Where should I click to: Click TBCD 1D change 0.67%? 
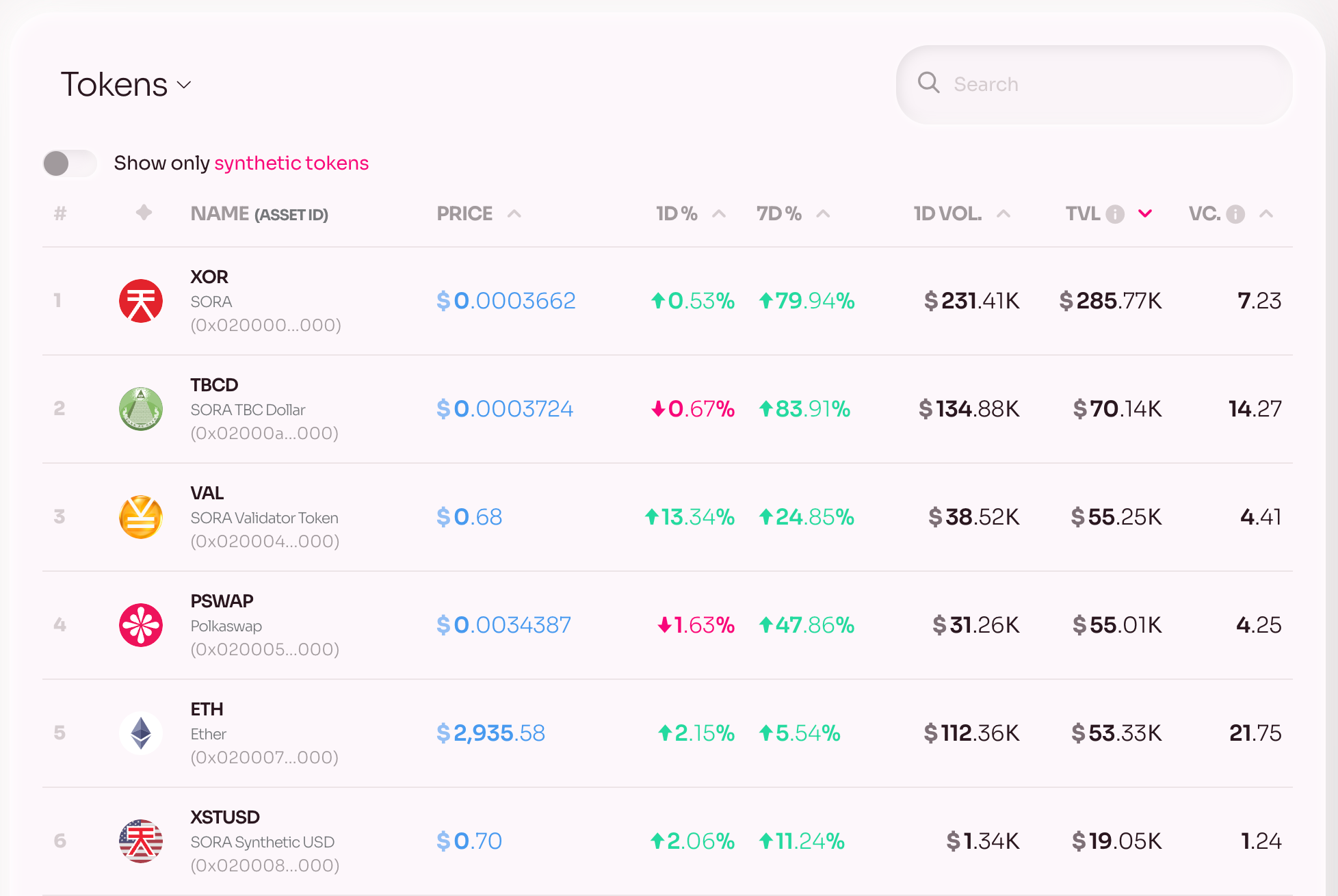pos(692,409)
